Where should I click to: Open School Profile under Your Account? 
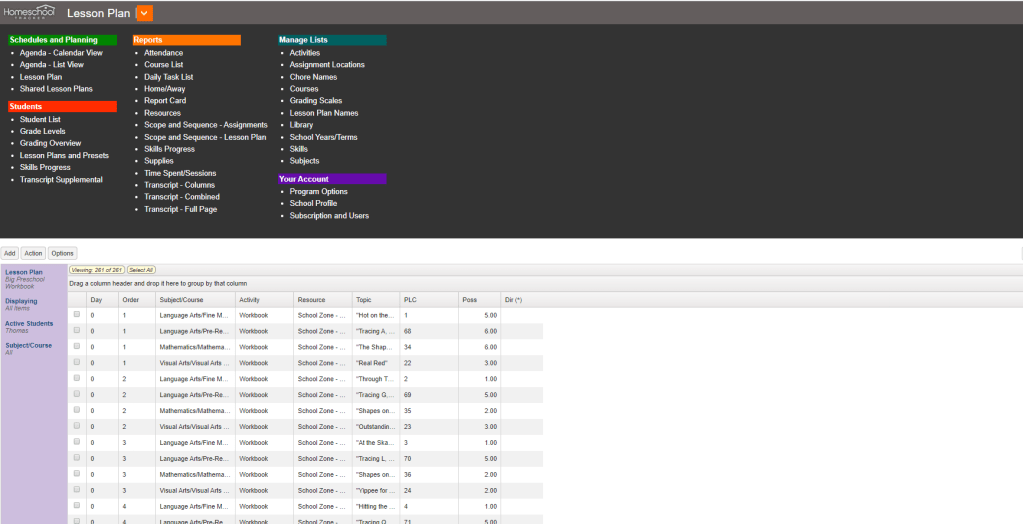point(313,203)
